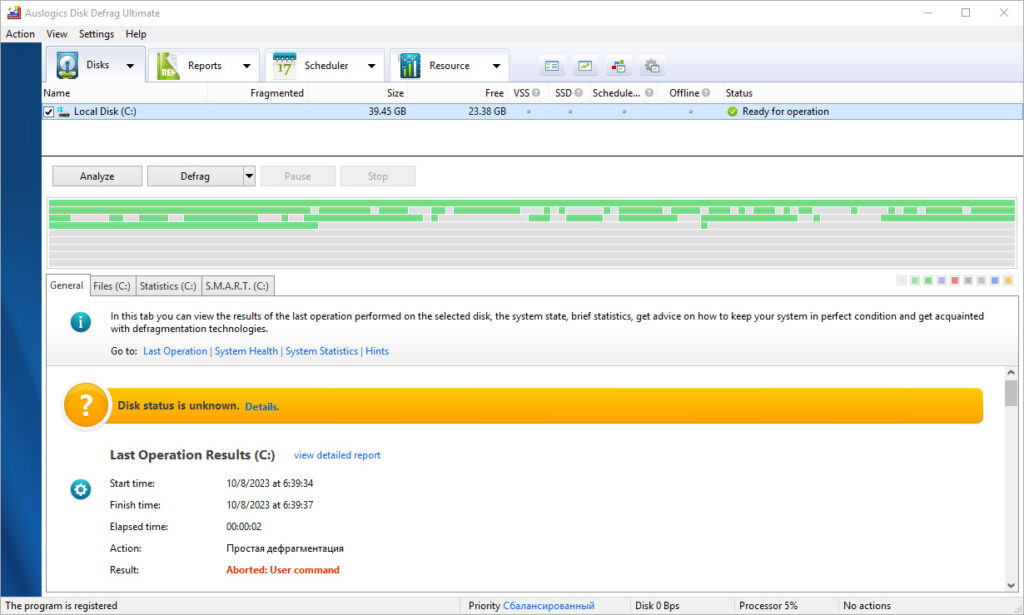Toggle VSS indicator for Local Disk (C:)
Viewport: 1024px width, 615px height.
pyautogui.click(x=528, y=112)
